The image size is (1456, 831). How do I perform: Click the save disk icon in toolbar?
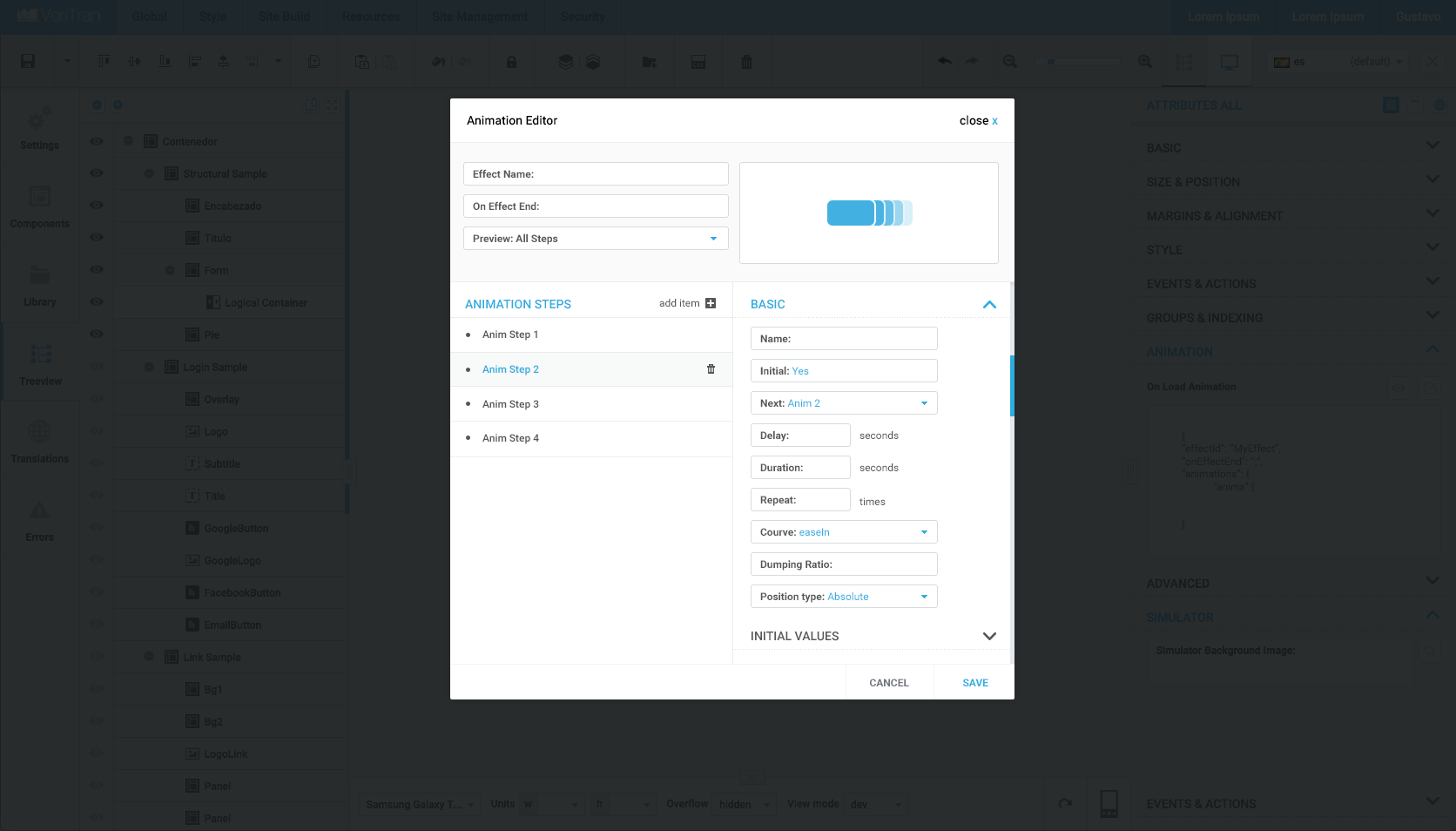coord(28,61)
